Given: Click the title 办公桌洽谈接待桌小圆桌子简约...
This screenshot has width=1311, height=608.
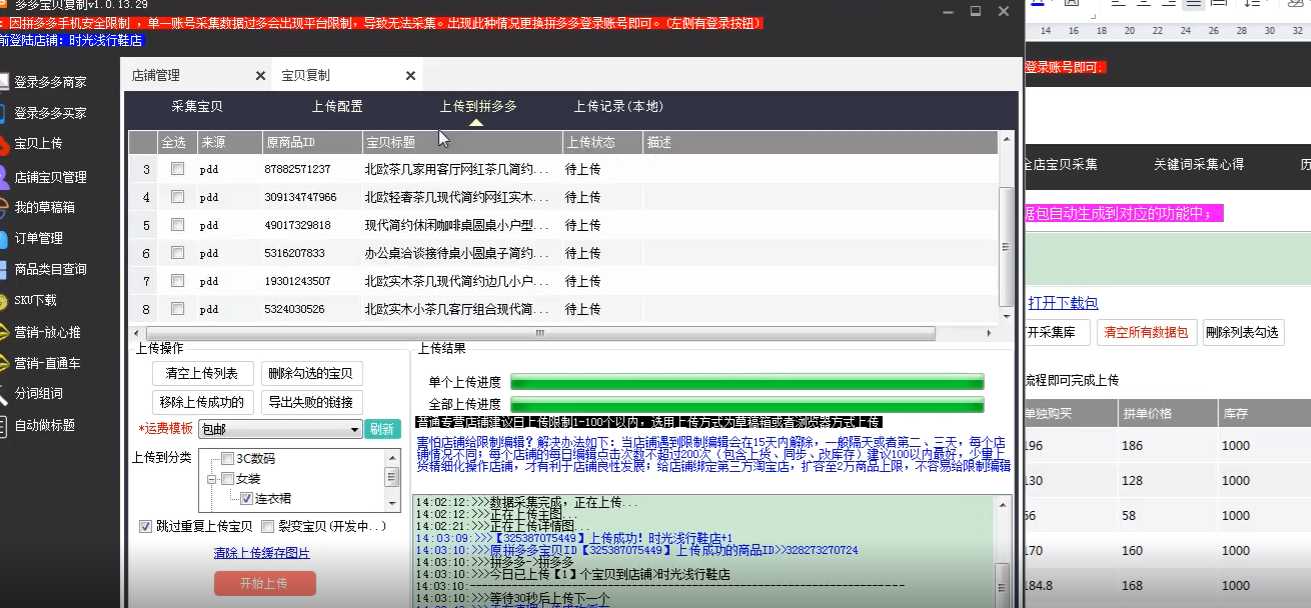Looking at the screenshot, I should [x=457, y=253].
